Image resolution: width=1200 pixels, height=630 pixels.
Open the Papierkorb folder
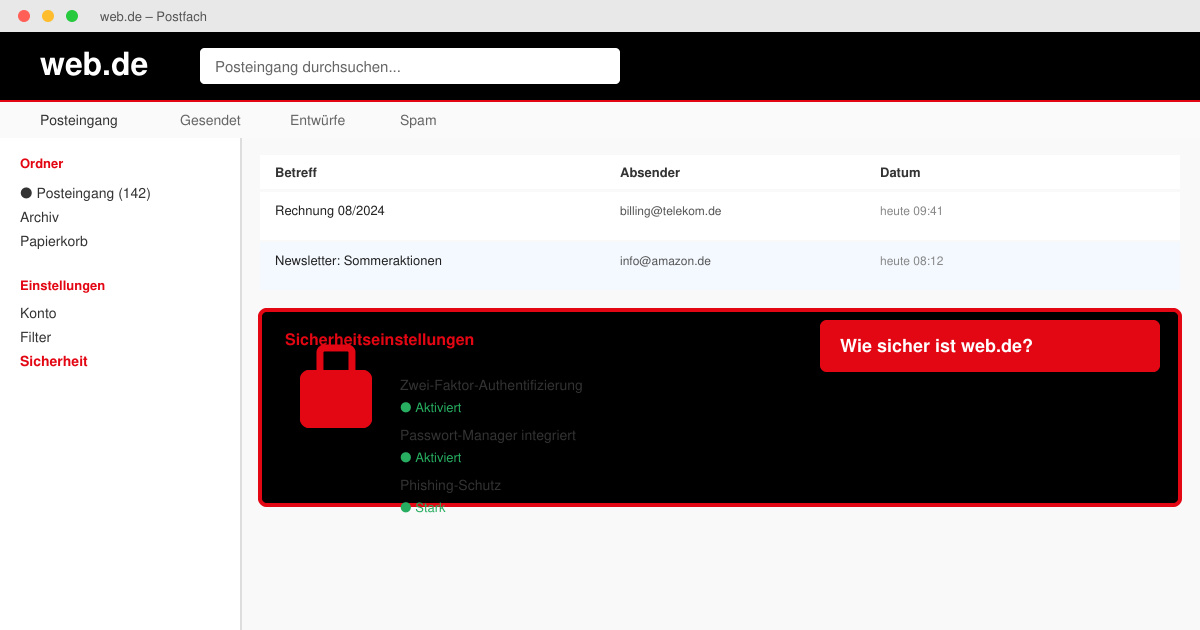click(54, 241)
